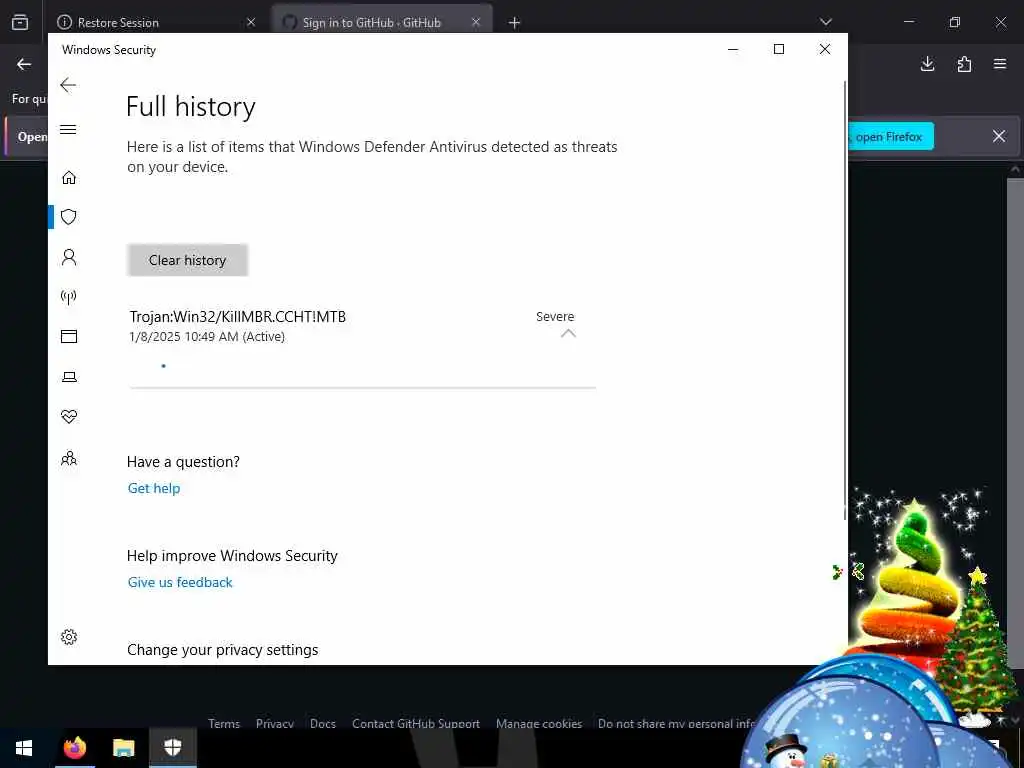This screenshot has height=768, width=1024.
Task: Clear the threat history
Action: [187, 260]
